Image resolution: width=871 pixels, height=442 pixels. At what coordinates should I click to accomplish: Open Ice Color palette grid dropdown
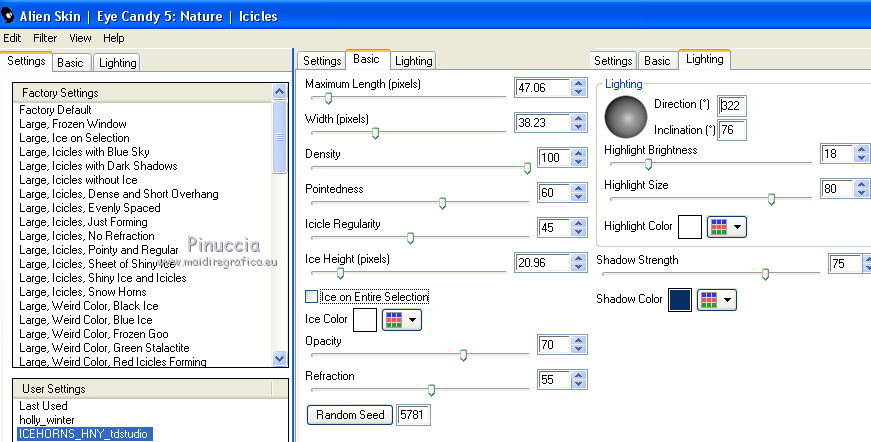pyautogui.click(x=402, y=320)
